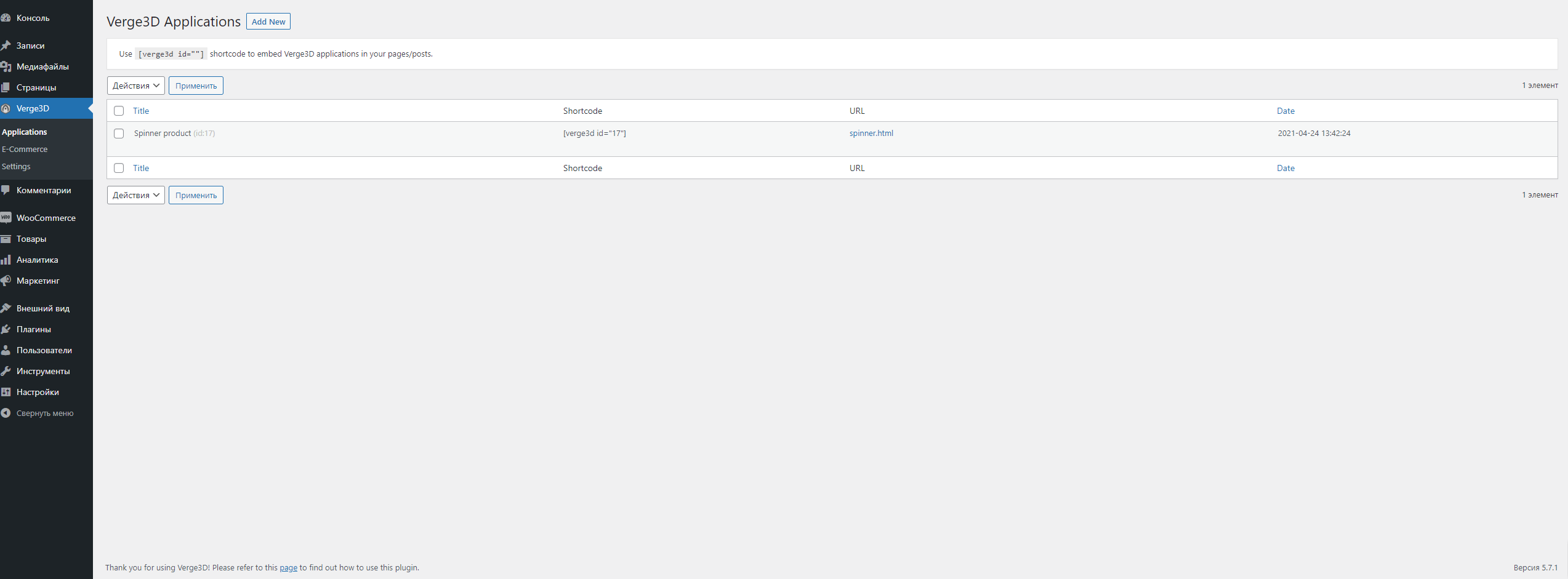The height and width of the screenshot is (579, 1568).
Task: Go to Консоль menu item
Action: click(33, 18)
